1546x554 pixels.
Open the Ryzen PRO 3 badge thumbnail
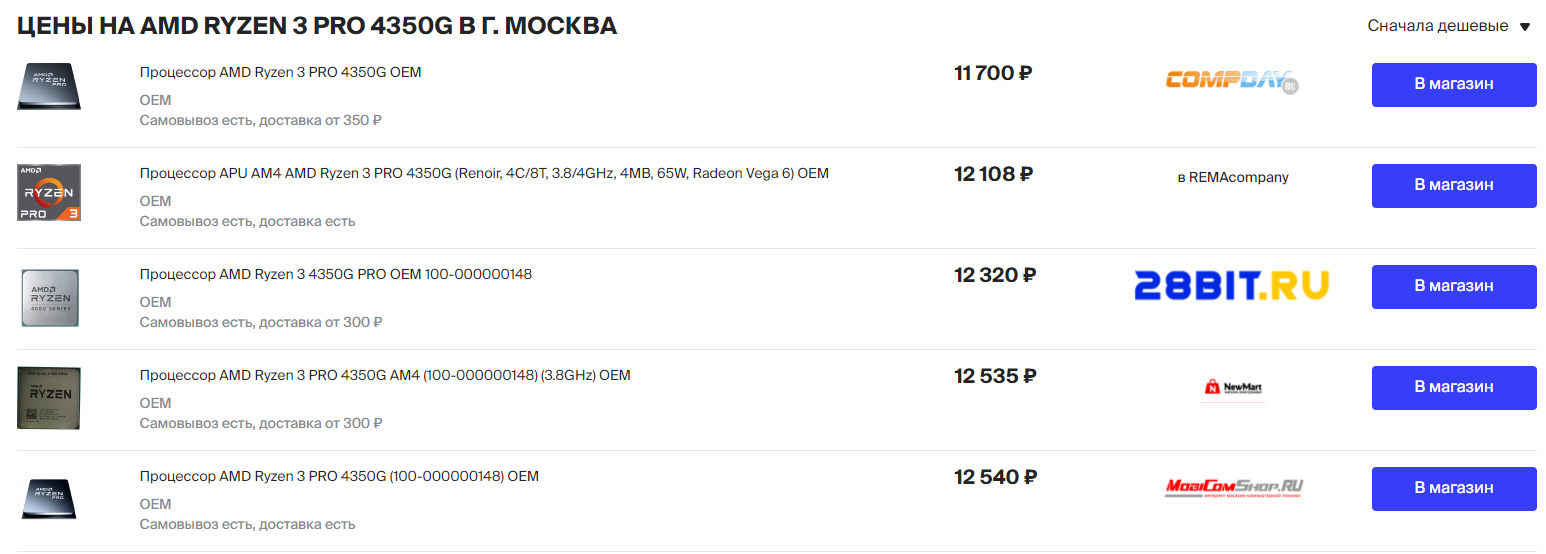click(x=49, y=192)
